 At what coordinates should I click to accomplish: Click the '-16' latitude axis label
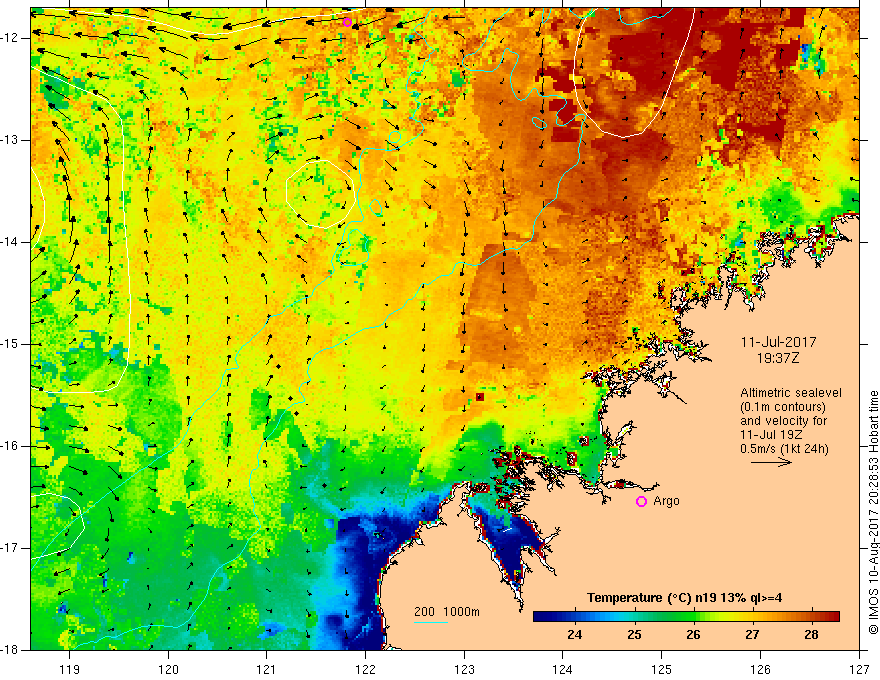[x=10, y=446]
